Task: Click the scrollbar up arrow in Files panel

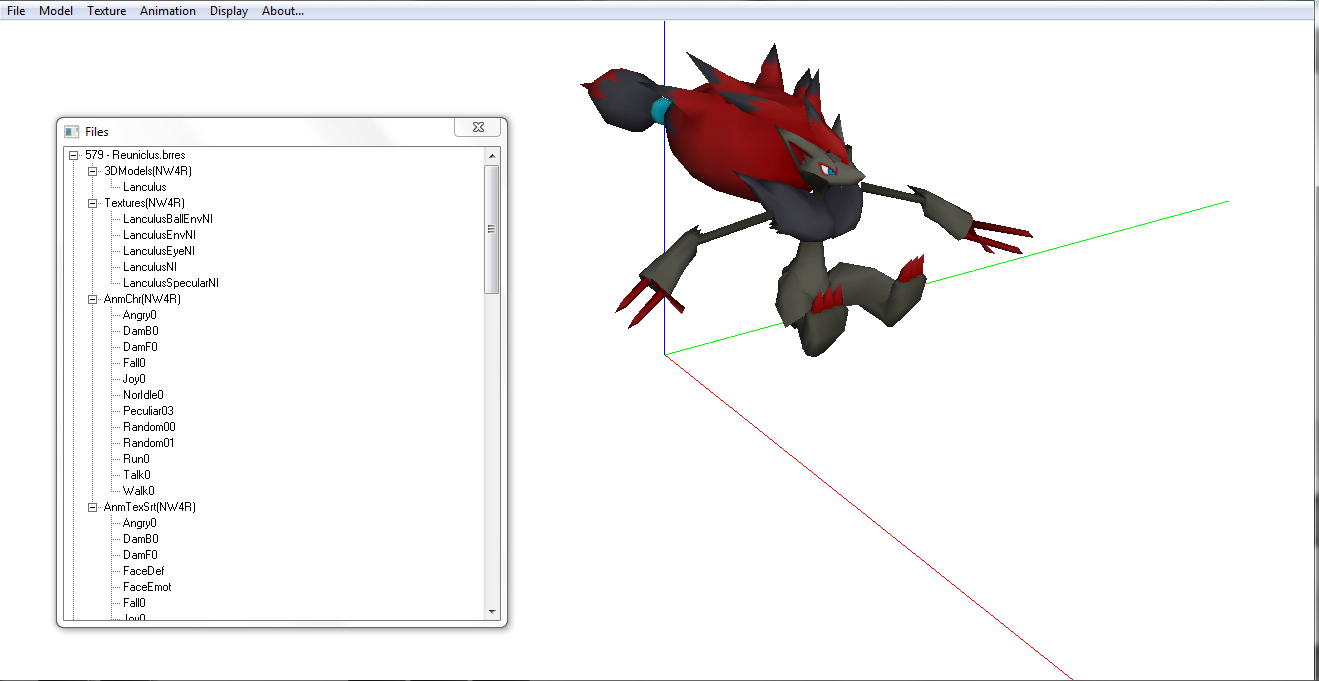Action: pos(491,156)
